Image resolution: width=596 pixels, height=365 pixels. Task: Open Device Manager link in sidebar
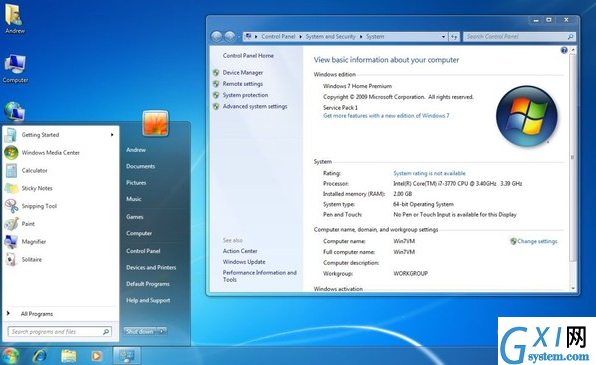click(243, 72)
